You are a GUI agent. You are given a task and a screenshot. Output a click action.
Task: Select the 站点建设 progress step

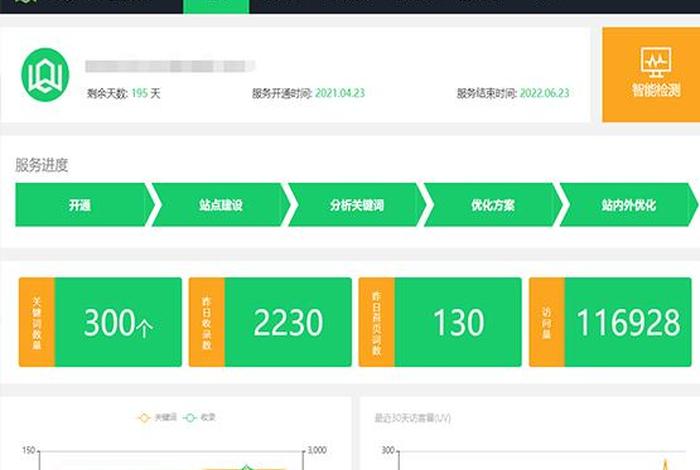[221, 205]
